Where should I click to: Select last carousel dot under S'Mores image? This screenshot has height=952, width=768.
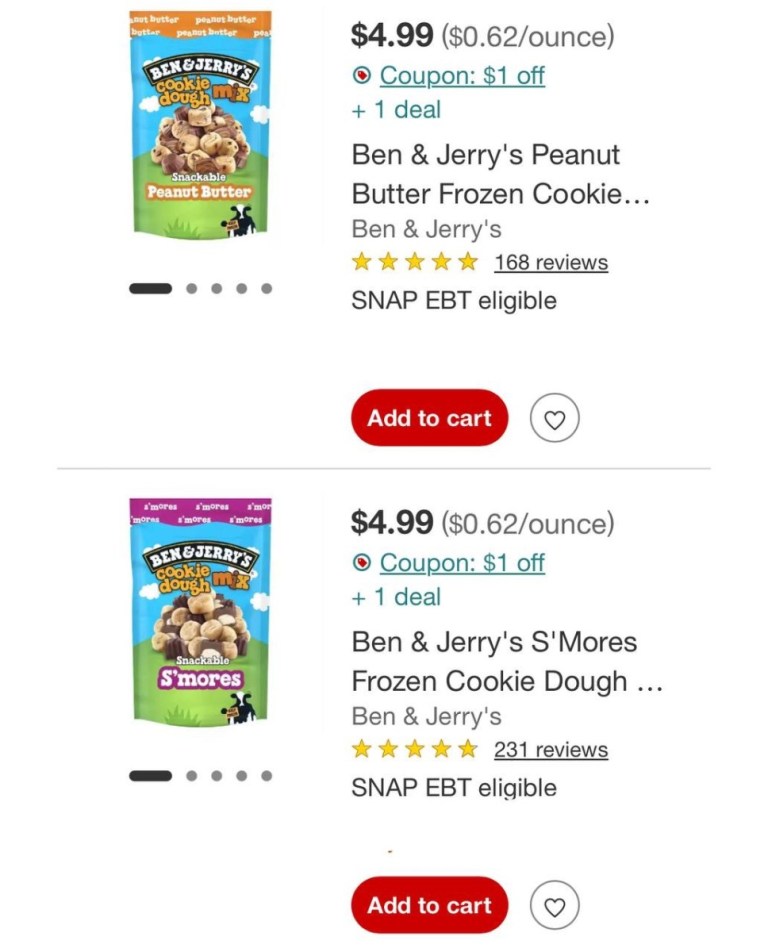[x=266, y=776]
